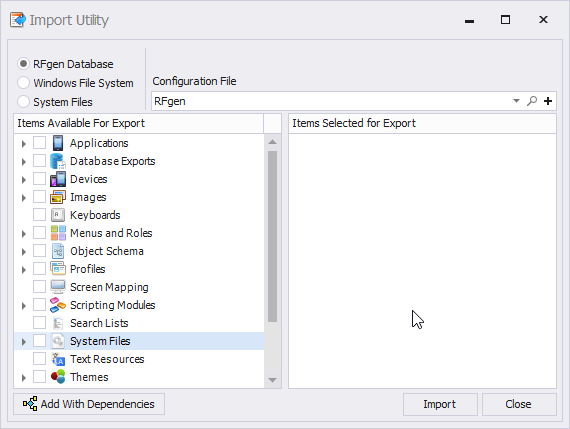Screen dimensions: 570x429
Task: Select the Devices icon in the tree
Action: [x=58, y=179]
